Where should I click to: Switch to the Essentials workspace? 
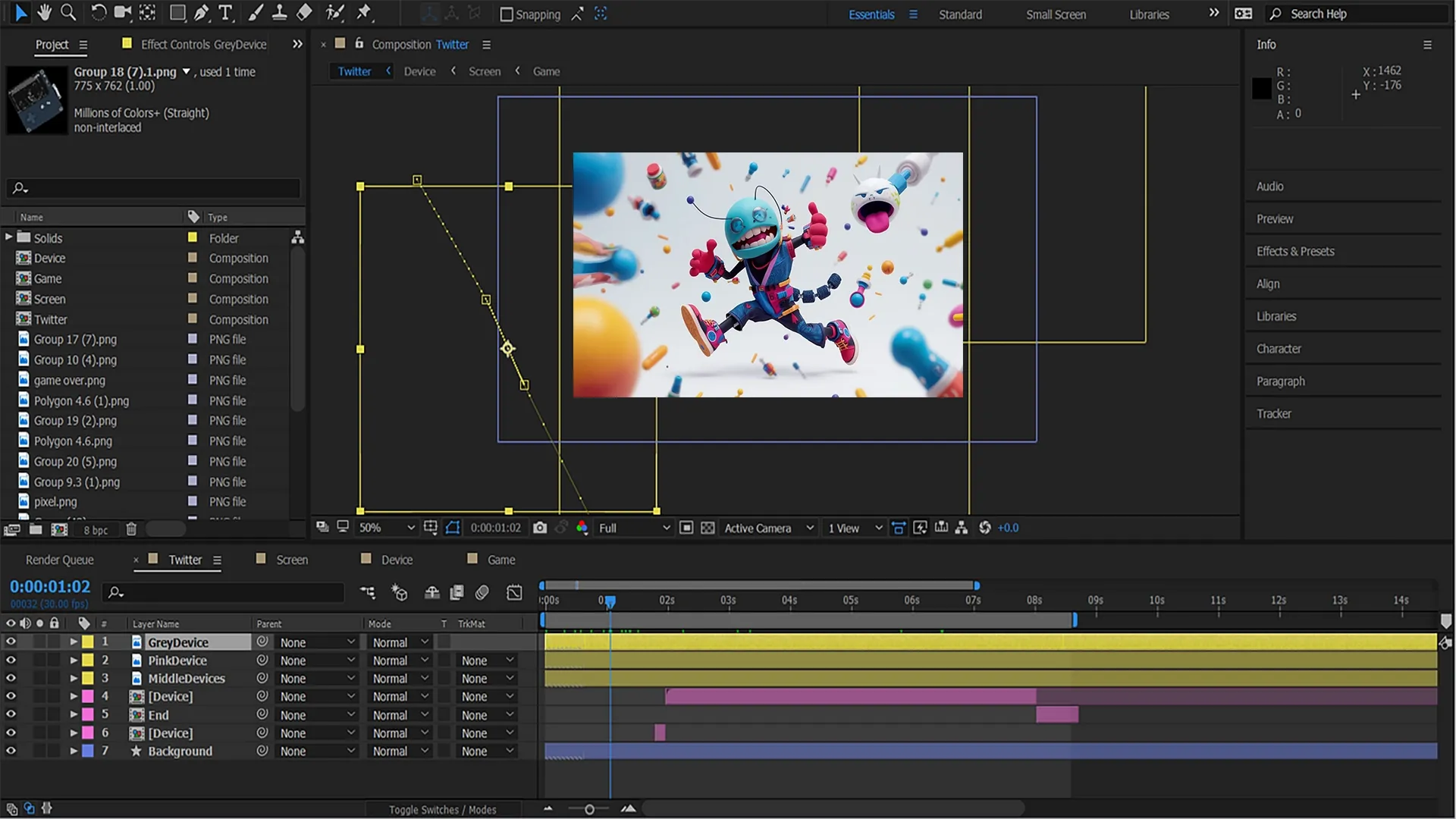[871, 14]
